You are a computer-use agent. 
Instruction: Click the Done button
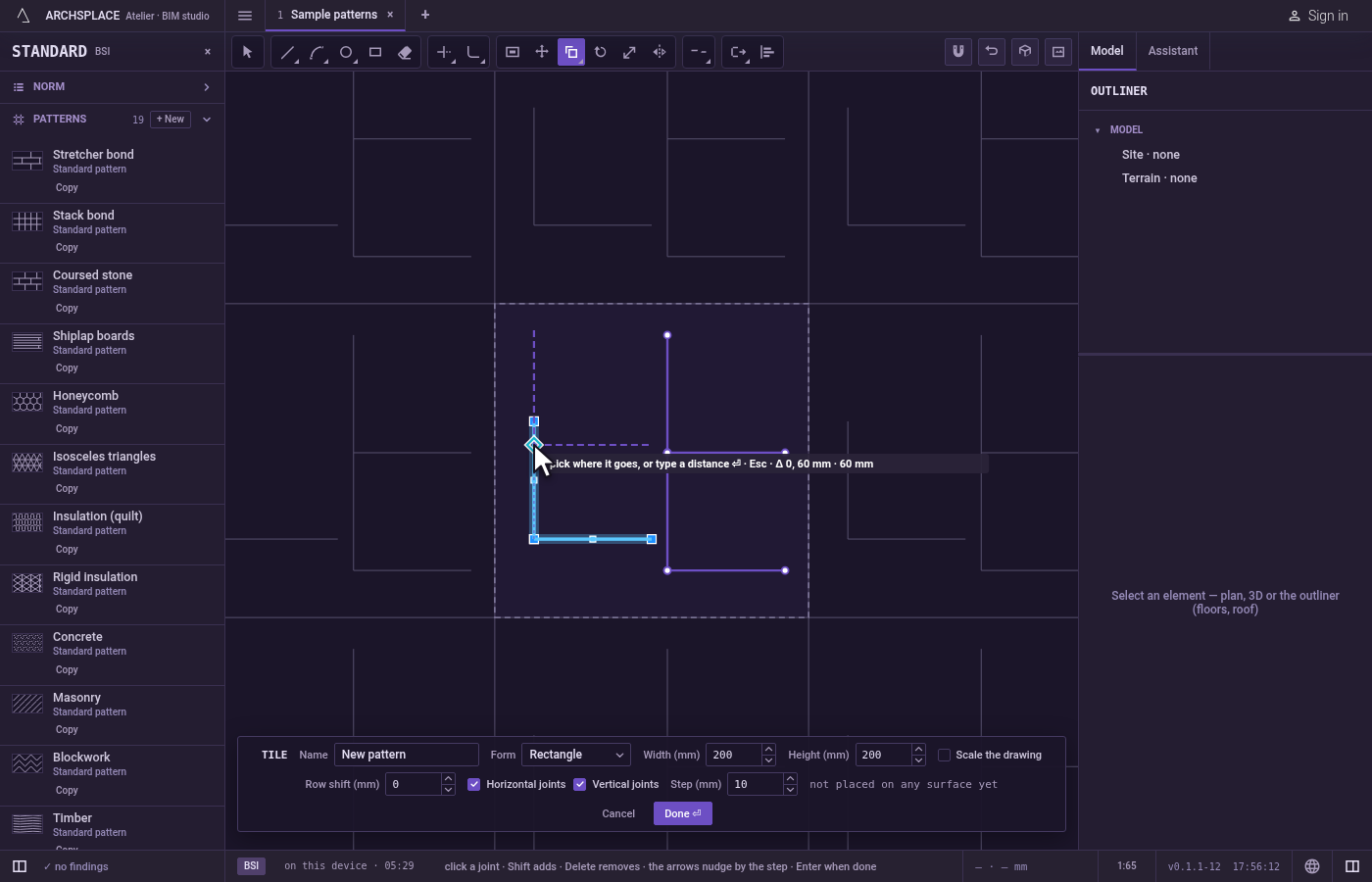pos(683,813)
